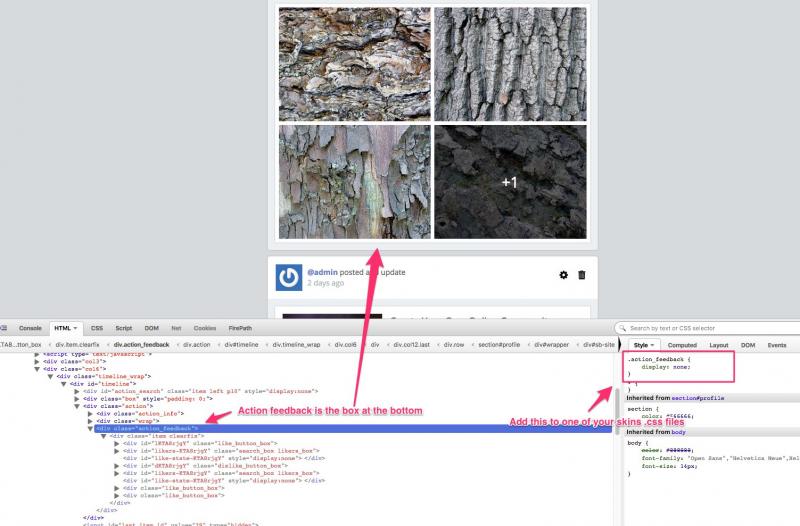Viewport: 800px width, 526px height.
Task: Expand the div class="action_info" node
Action: pos(92,413)
